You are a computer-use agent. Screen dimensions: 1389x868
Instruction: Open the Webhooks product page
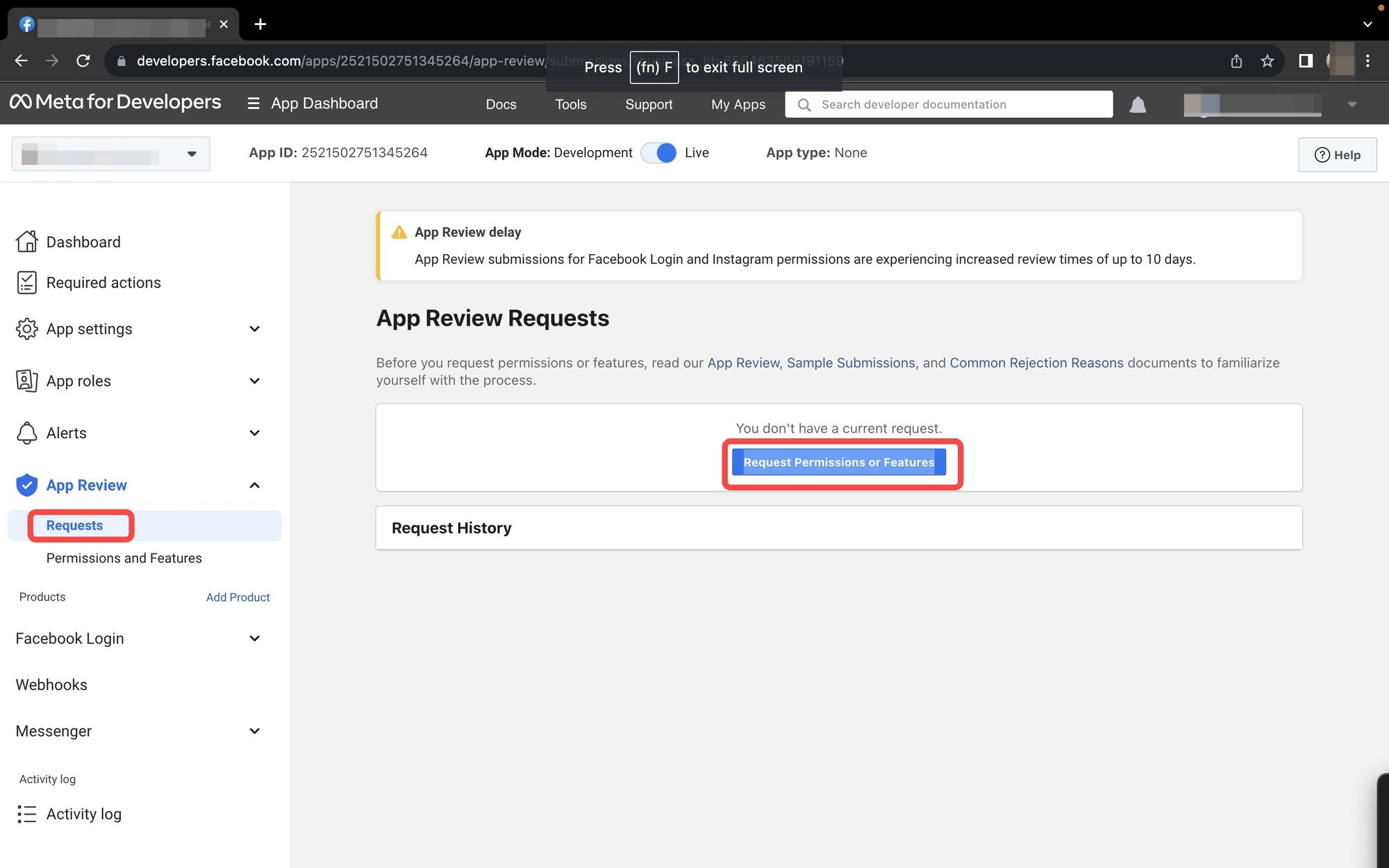(x=51, y=685)
